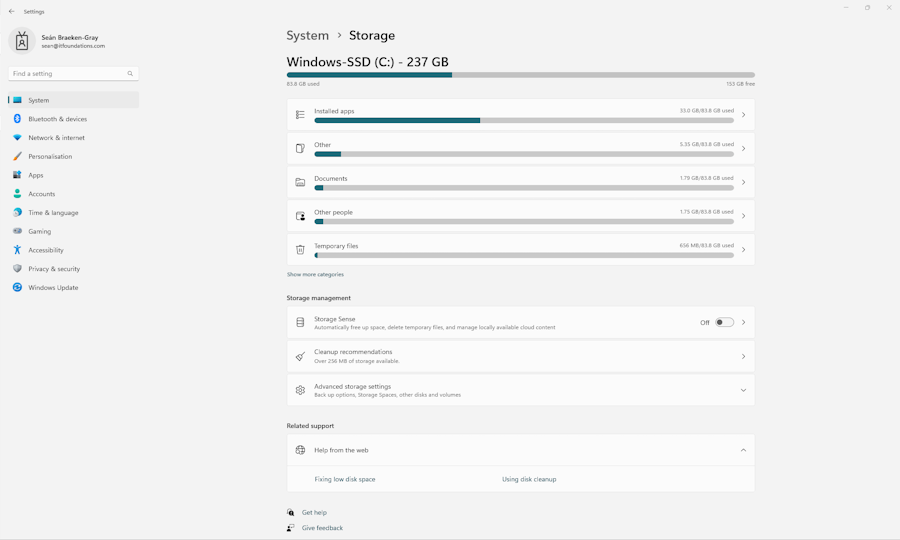Click the Temporary files trash icon

pos(300,250)
